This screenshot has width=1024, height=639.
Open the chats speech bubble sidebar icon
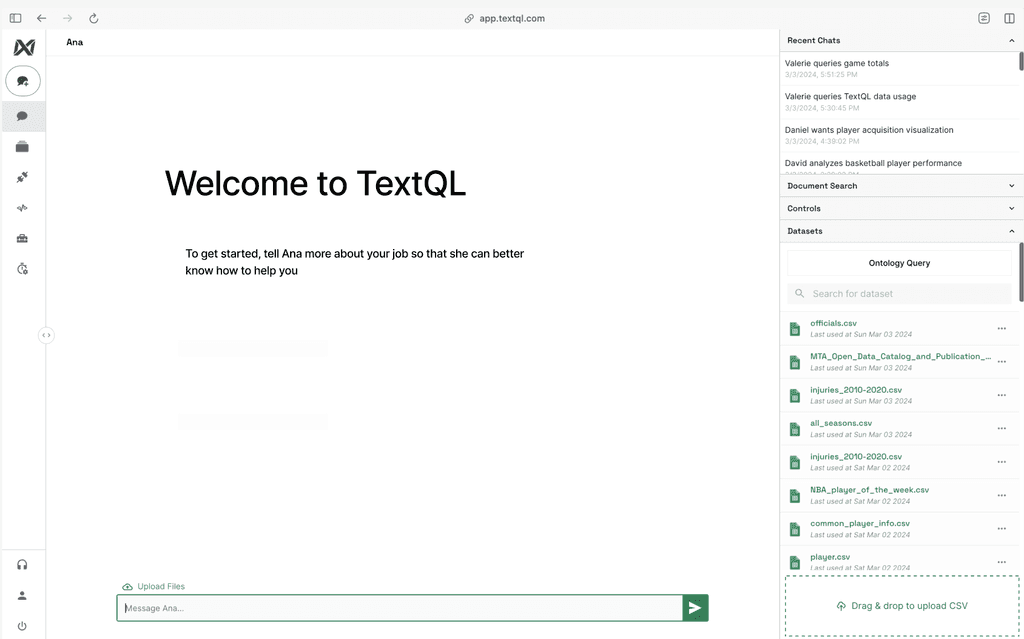coord(22,116)
